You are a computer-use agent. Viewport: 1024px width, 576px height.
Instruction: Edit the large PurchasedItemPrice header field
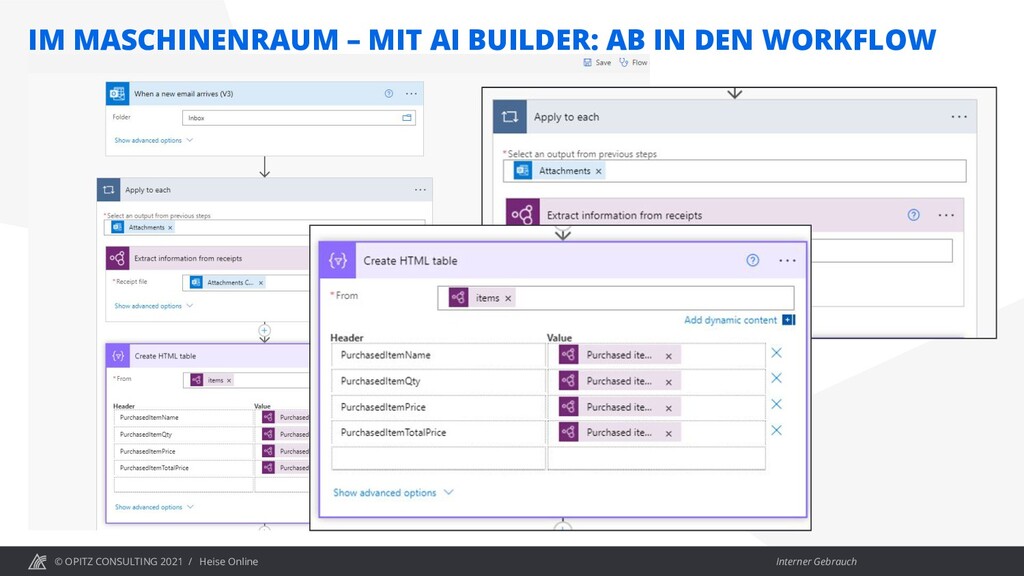coord(438,407)
